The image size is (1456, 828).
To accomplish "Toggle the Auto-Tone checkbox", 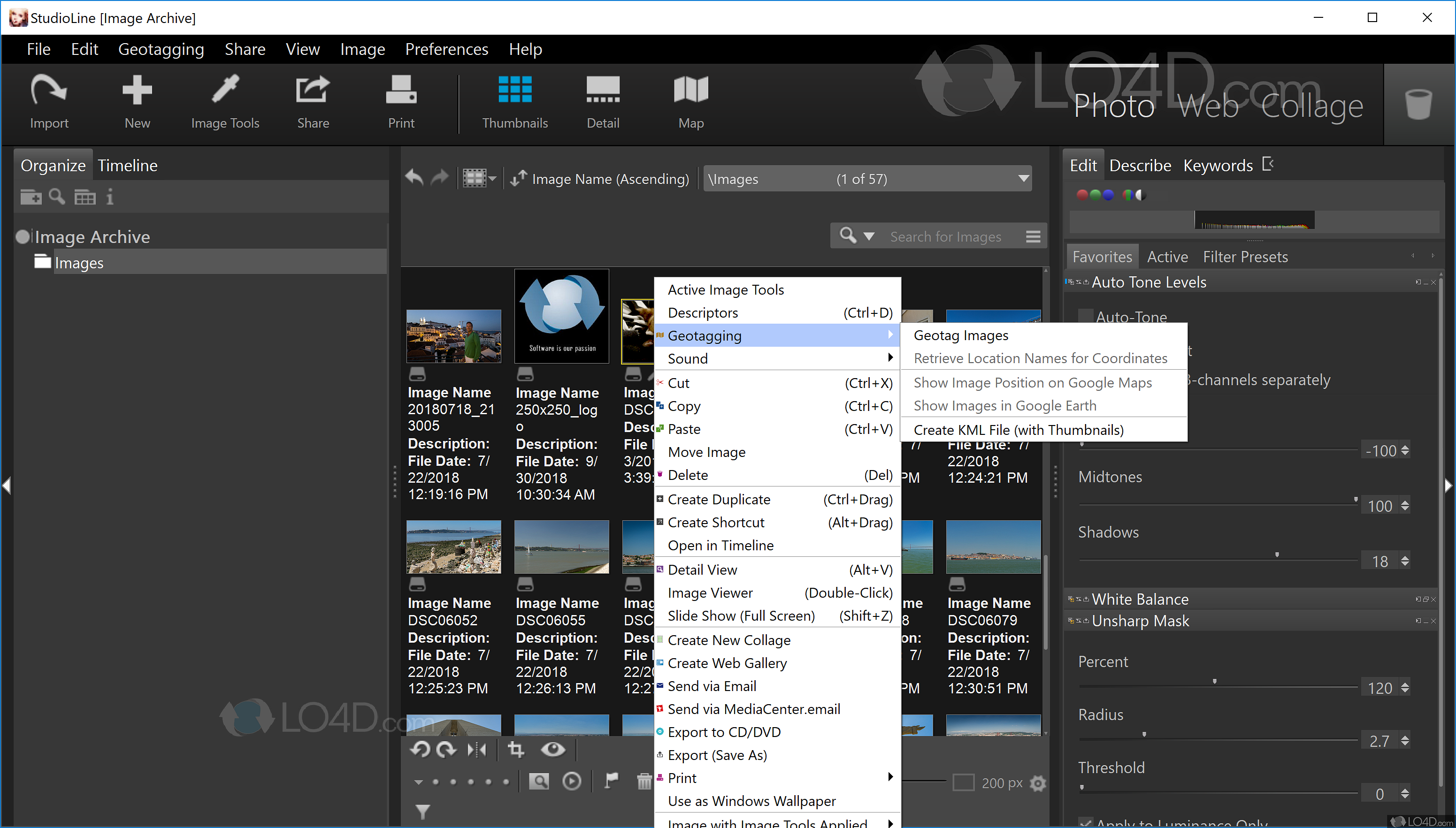I will coord(1086,317).
